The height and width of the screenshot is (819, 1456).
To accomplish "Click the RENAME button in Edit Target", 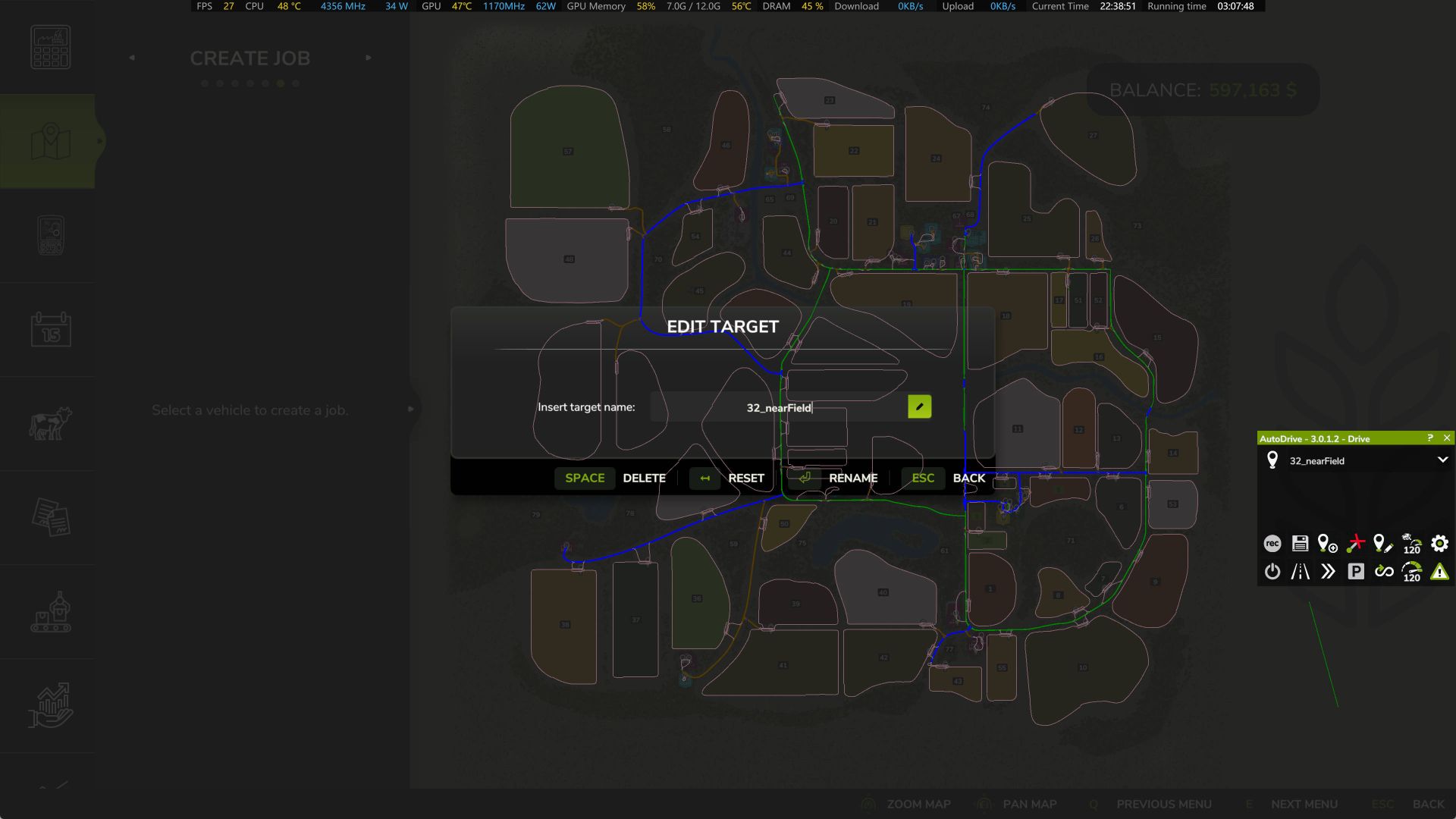I will 853,479.
